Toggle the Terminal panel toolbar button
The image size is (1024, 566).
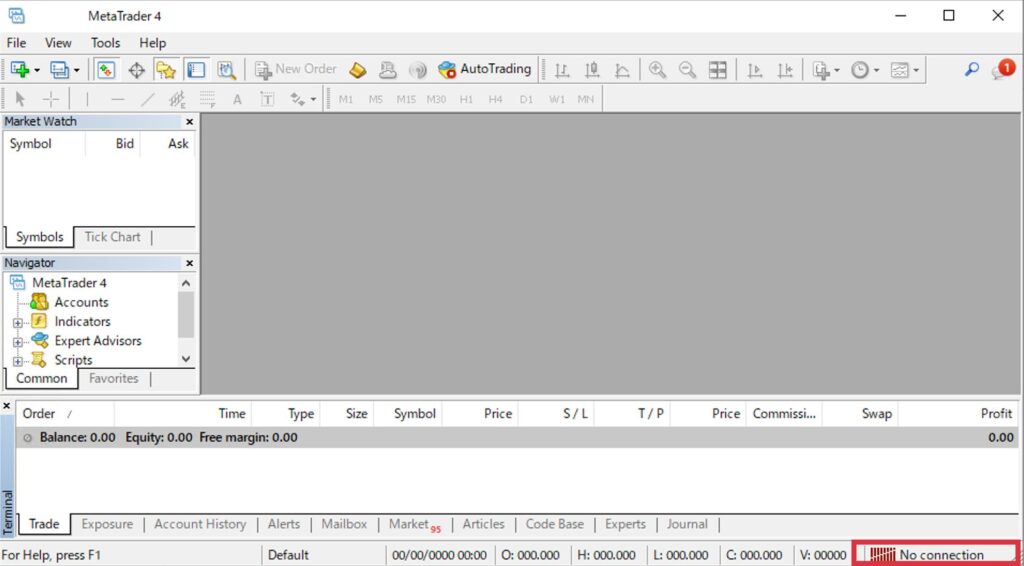click(x=196, y=69)
